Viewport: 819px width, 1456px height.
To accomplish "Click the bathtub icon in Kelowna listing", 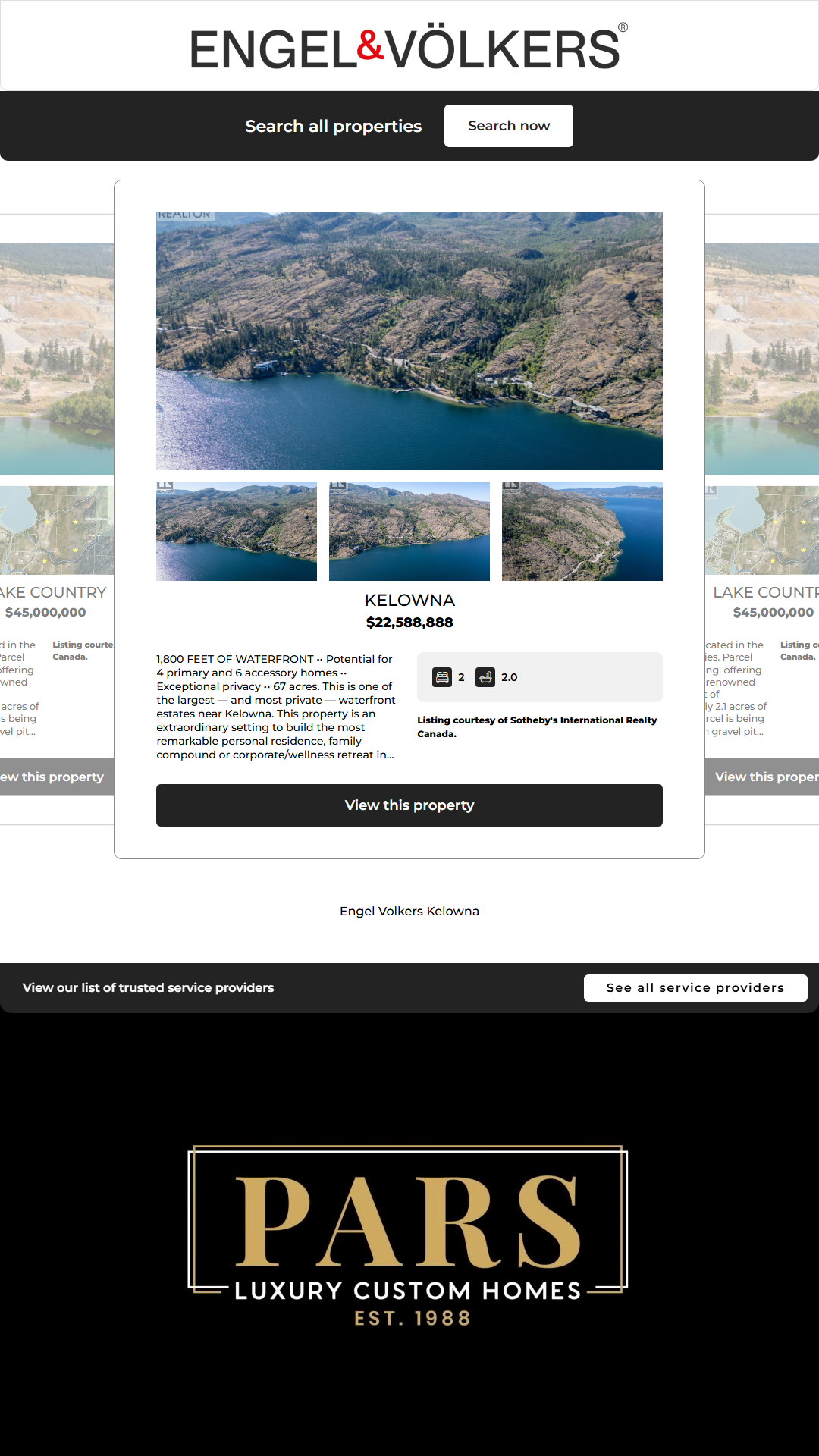I will pyautogui.click(x=485, y=677).
